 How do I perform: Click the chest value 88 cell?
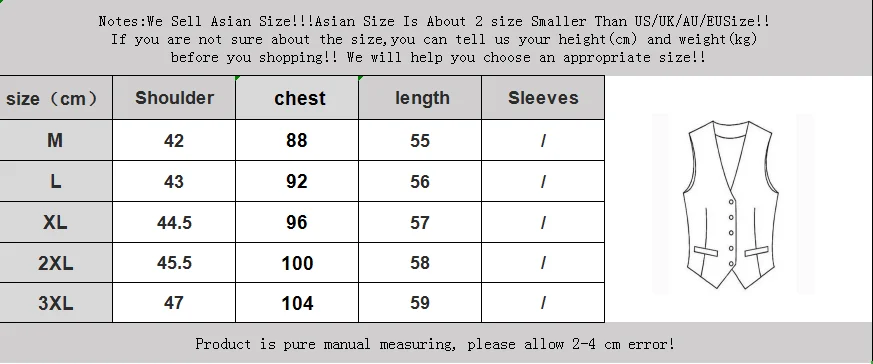tap(297, 140)
